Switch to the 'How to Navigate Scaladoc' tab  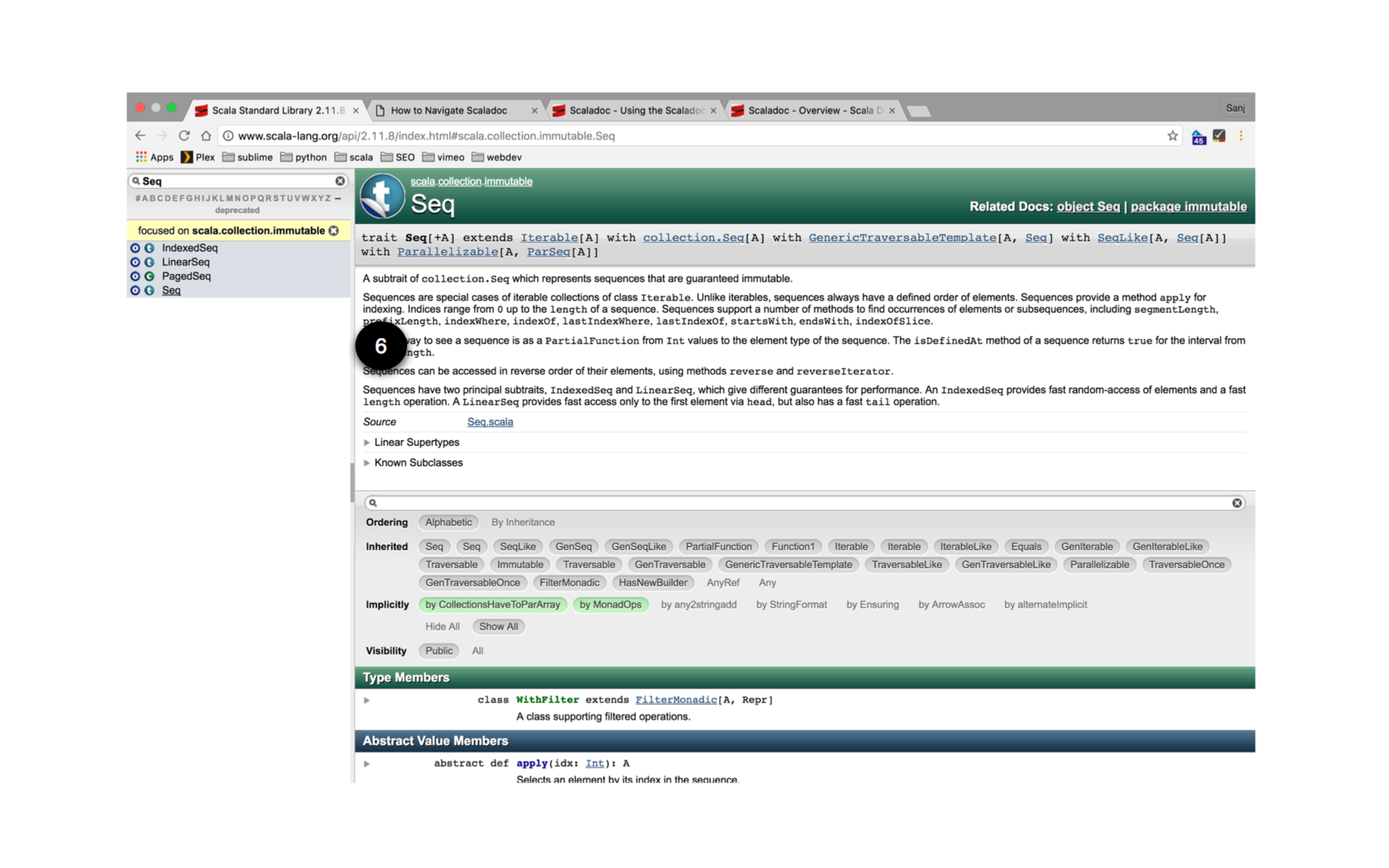[449, 110]
